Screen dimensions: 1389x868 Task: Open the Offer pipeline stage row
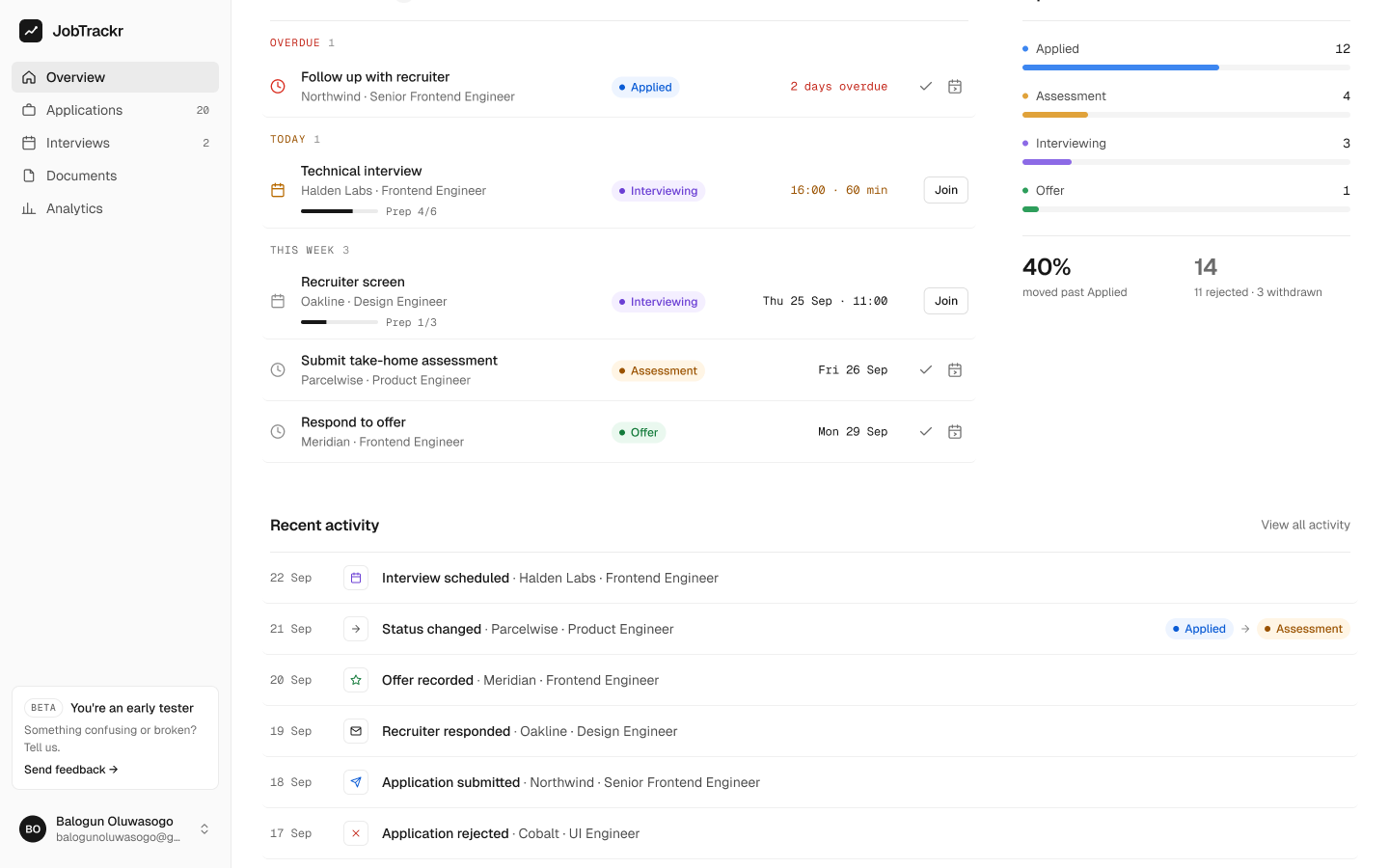(1186, 197)
